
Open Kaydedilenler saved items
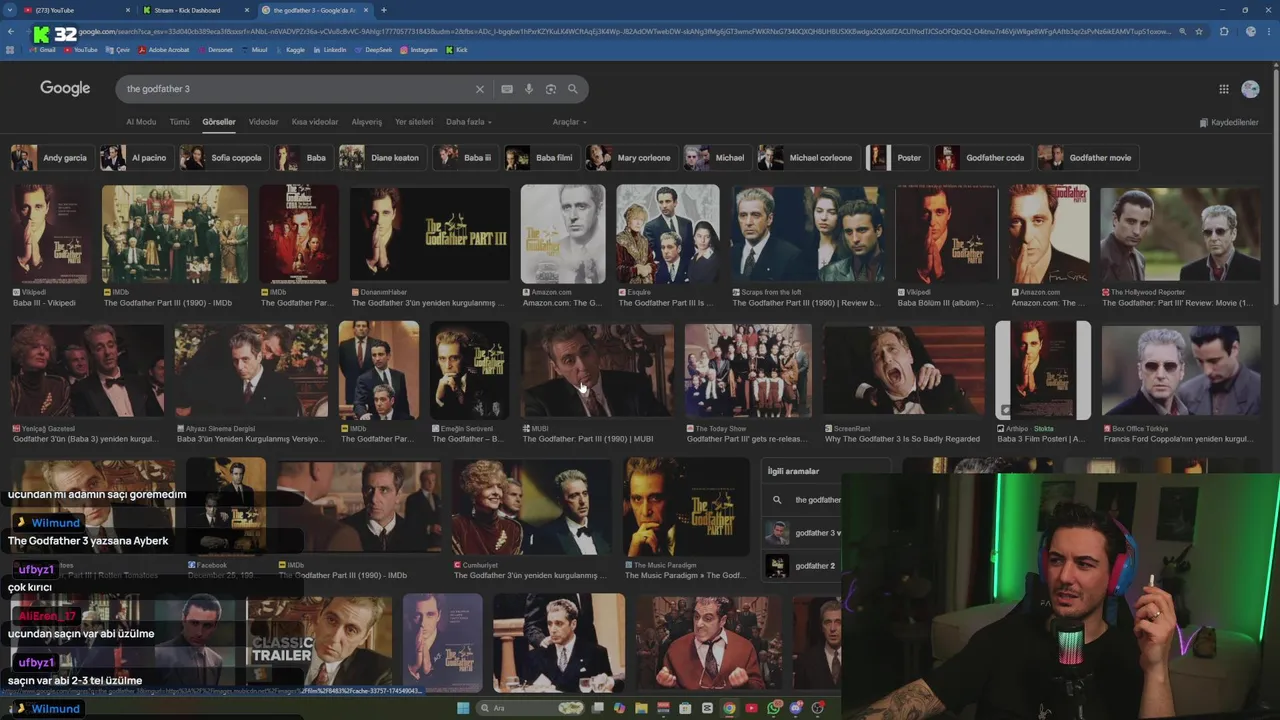[x=1229, y=122]
